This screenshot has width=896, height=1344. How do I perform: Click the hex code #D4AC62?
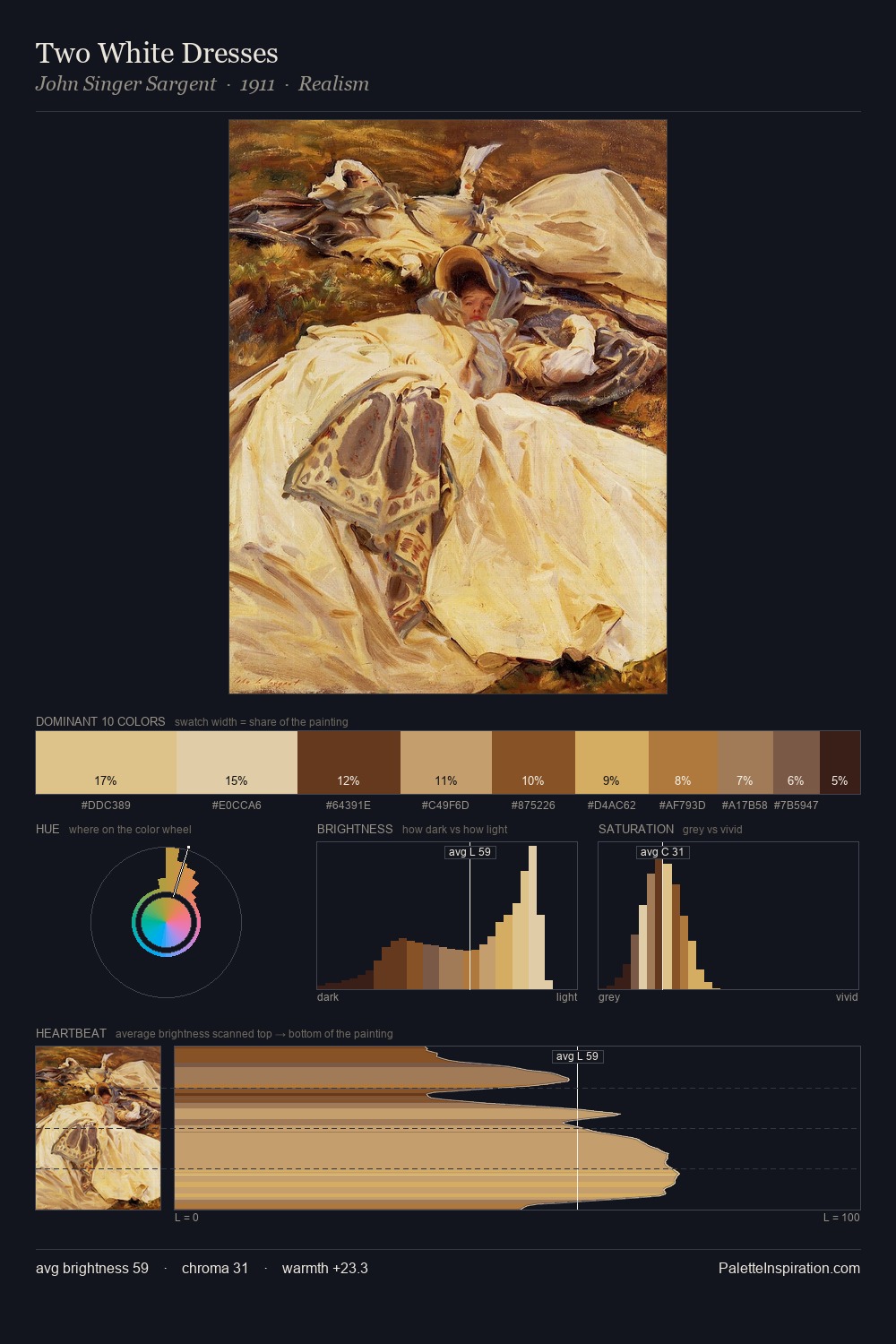[612, 806]
